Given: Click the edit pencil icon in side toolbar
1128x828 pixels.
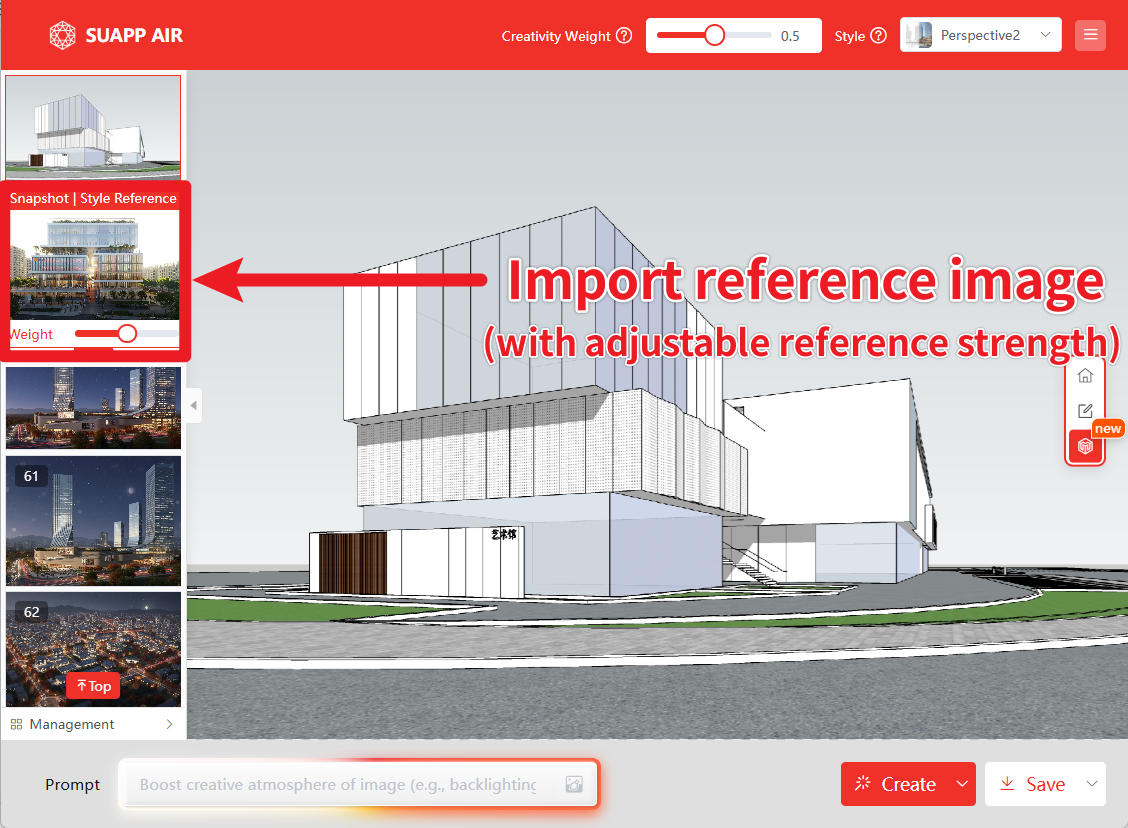Looking at the screenshot, I should click(1085, 411).
